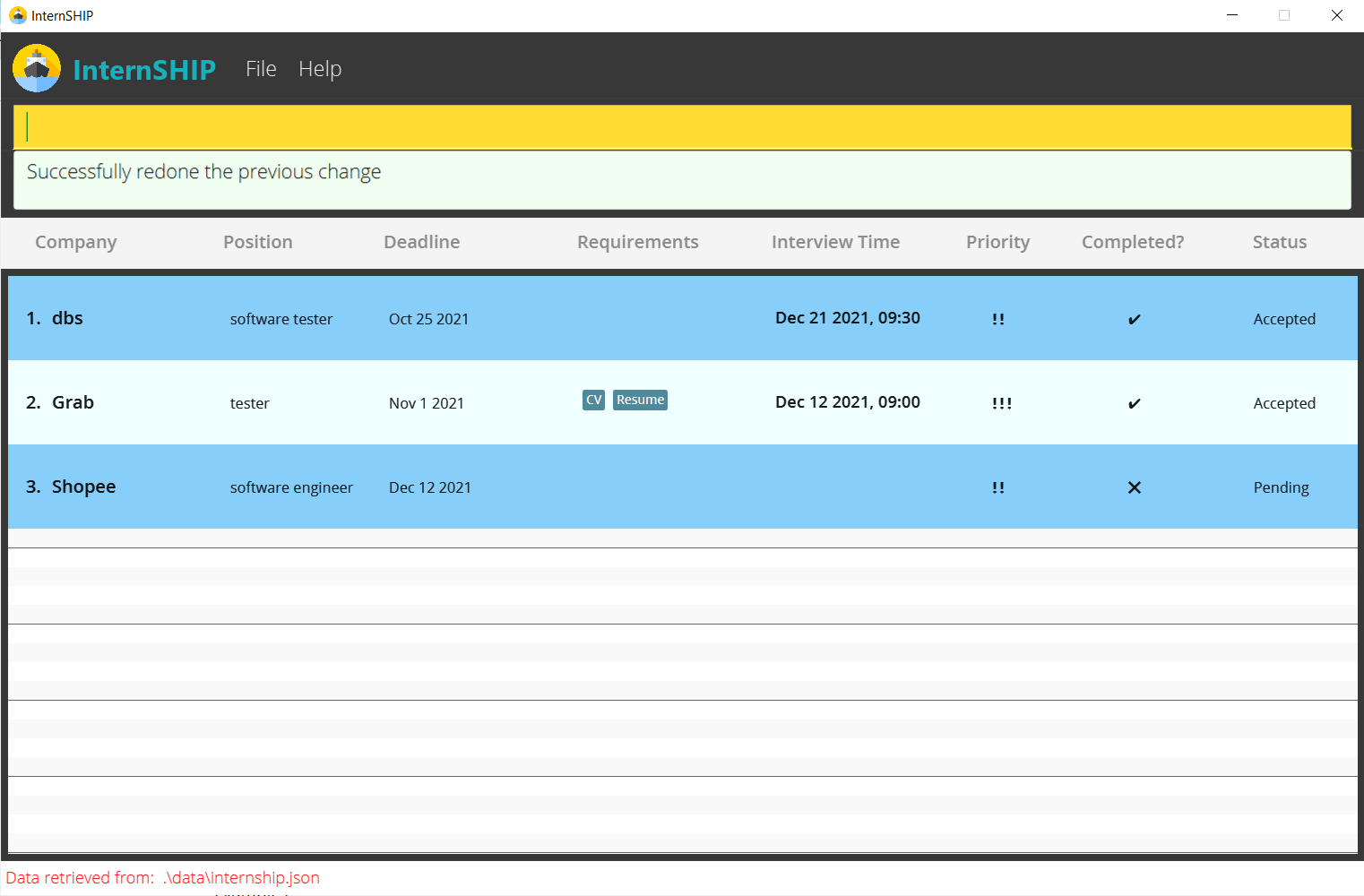Focus the yellow command input box
This screenshot has height=896, width=1364.
(x=682, y=126)
